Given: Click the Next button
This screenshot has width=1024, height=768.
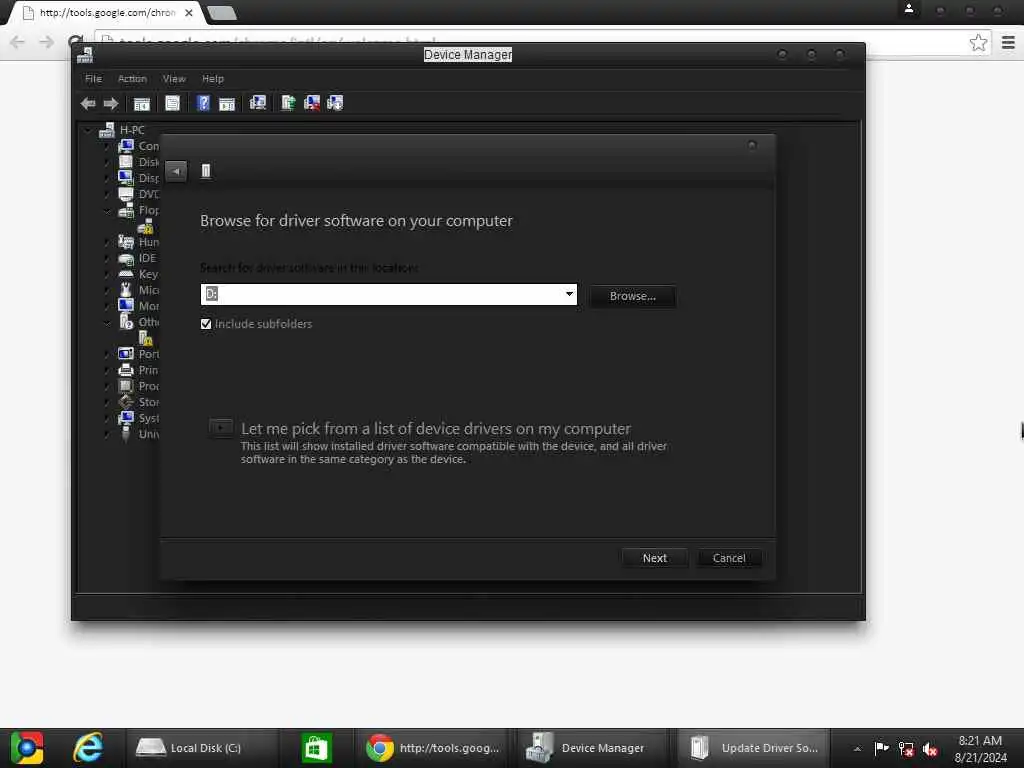Looking at the screenshot, I should point(654,558).
